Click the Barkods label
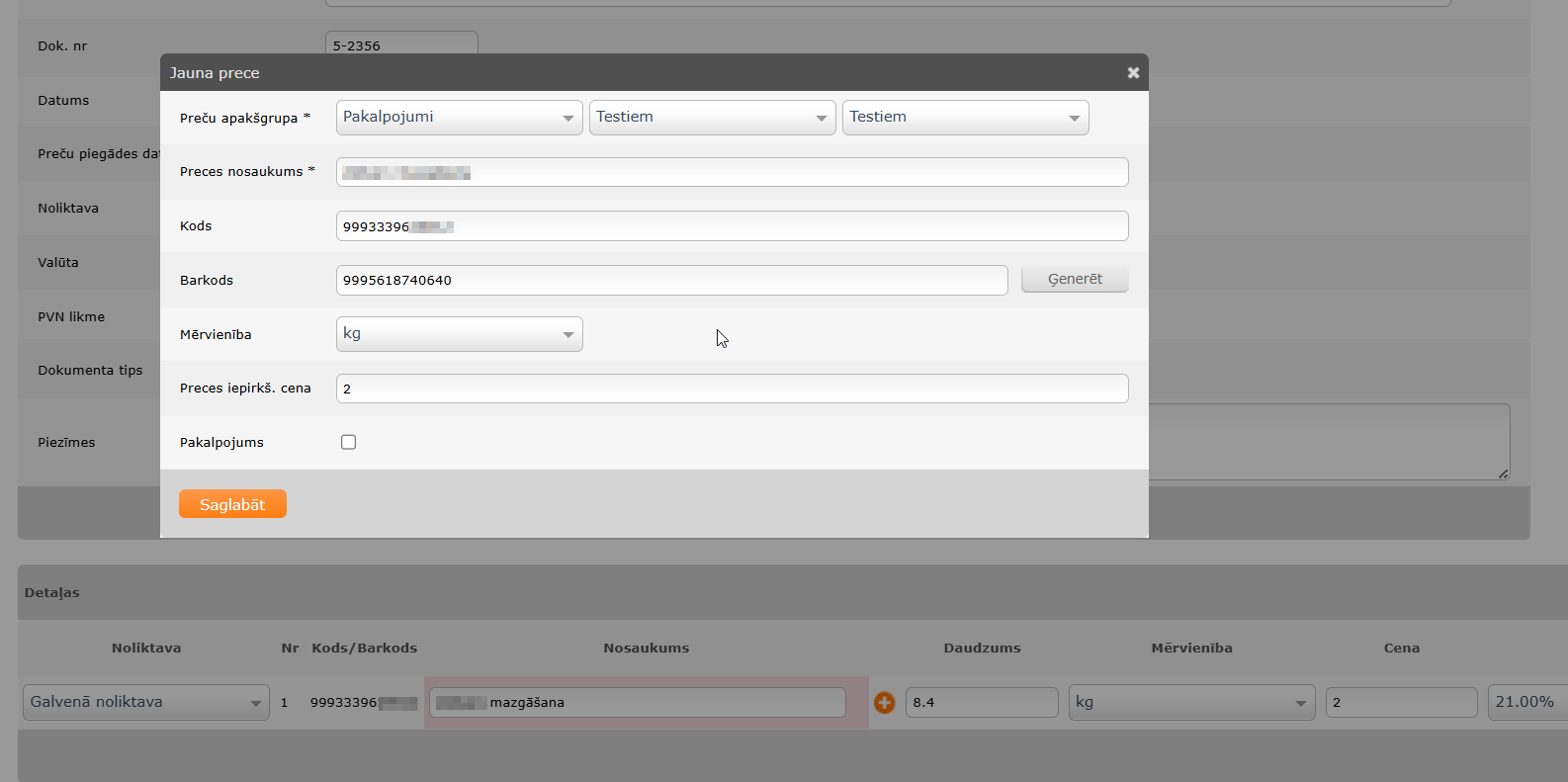Viewport: 1568px width, 782px height. pyautogui.click(x=207, y=281)
